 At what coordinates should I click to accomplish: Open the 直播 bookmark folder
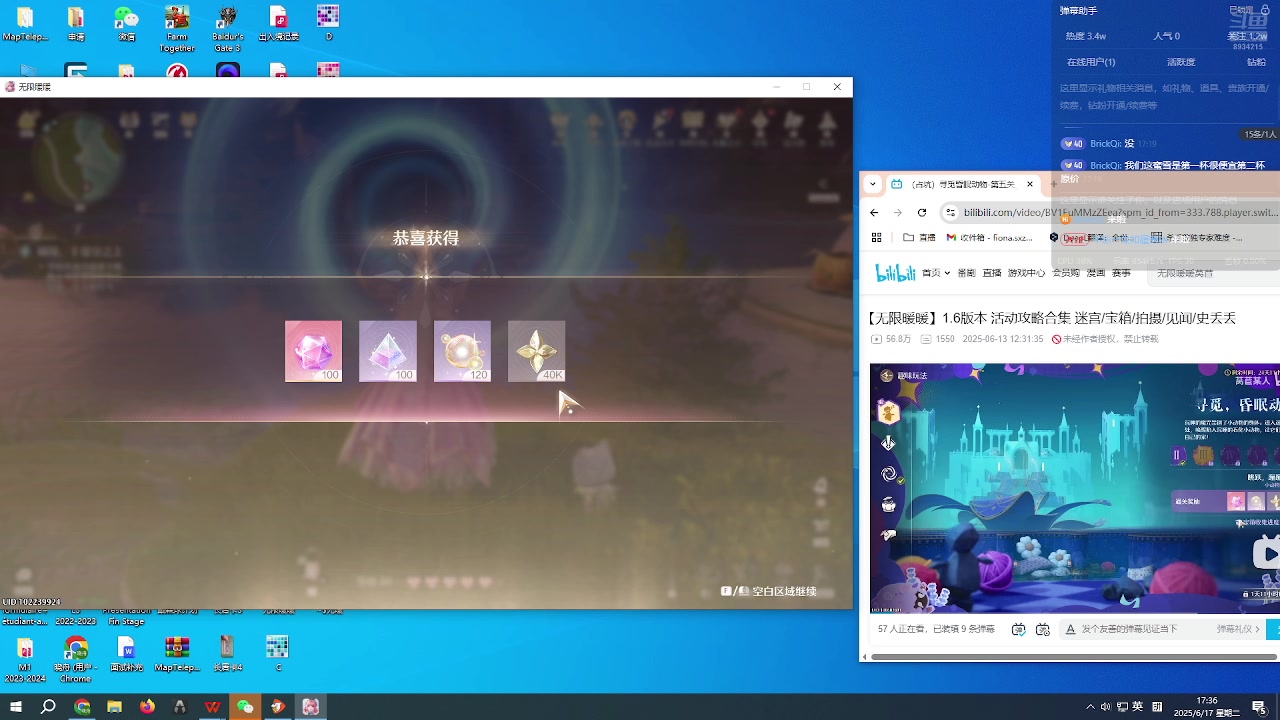tap(919, 238)
